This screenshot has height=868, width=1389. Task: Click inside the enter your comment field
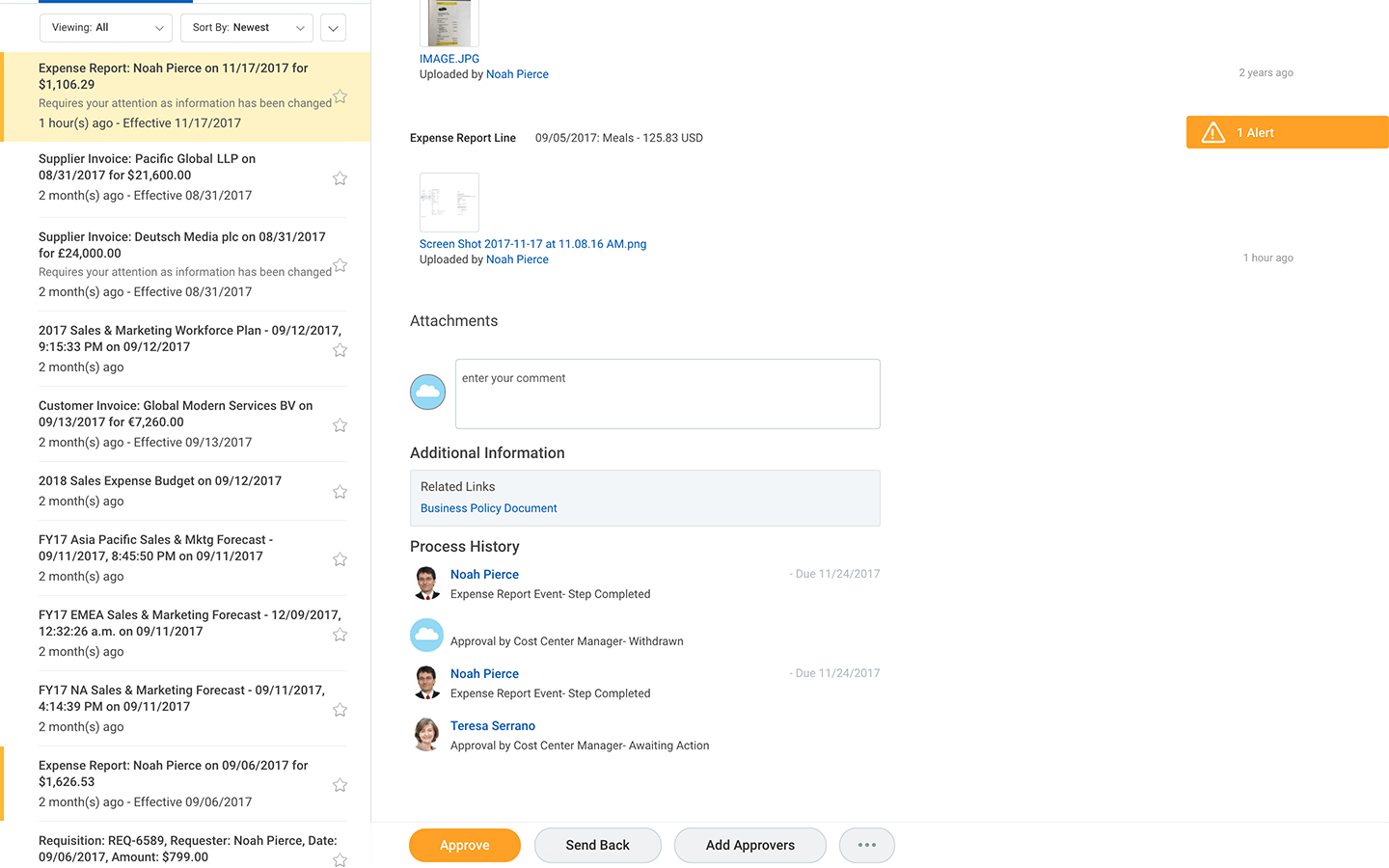[x=667, y=393]
